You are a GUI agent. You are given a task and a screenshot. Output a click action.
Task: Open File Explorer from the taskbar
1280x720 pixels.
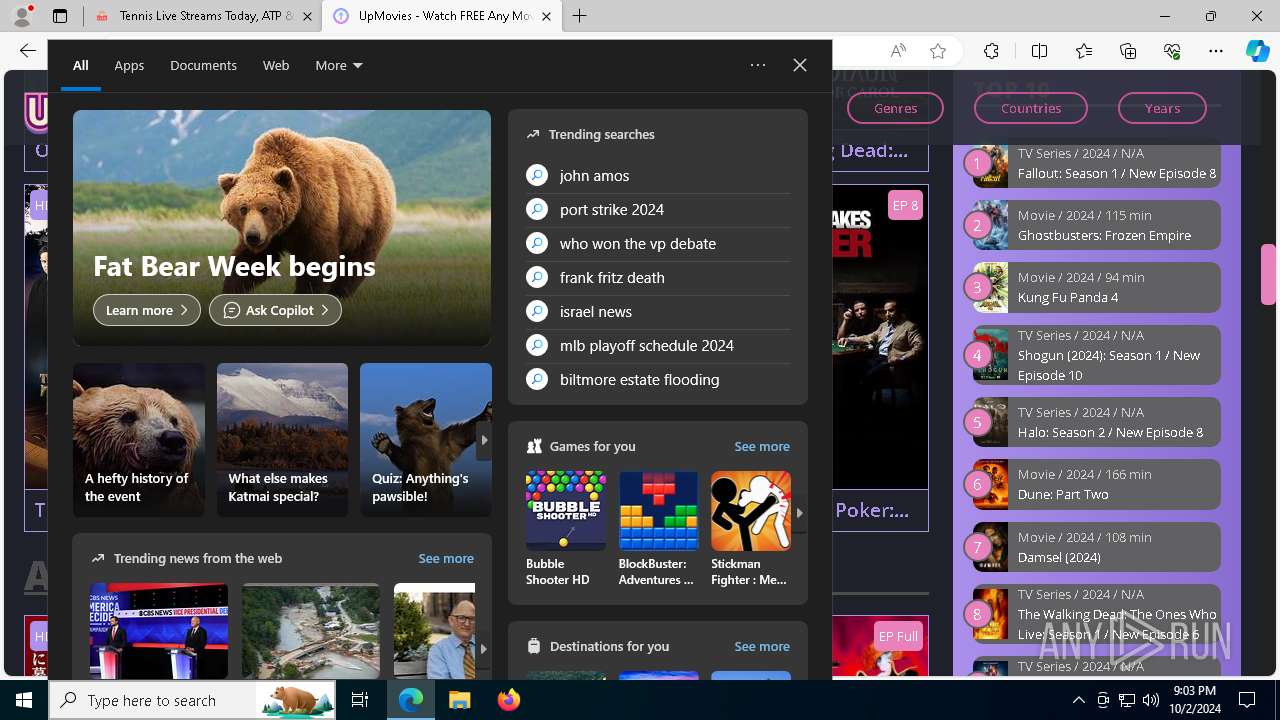[x=459, y=700]
